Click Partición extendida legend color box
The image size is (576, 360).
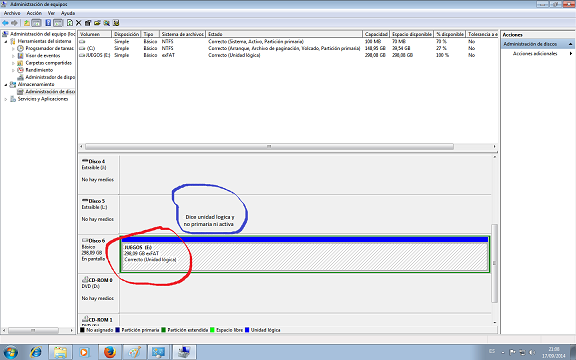pos(163,330)
